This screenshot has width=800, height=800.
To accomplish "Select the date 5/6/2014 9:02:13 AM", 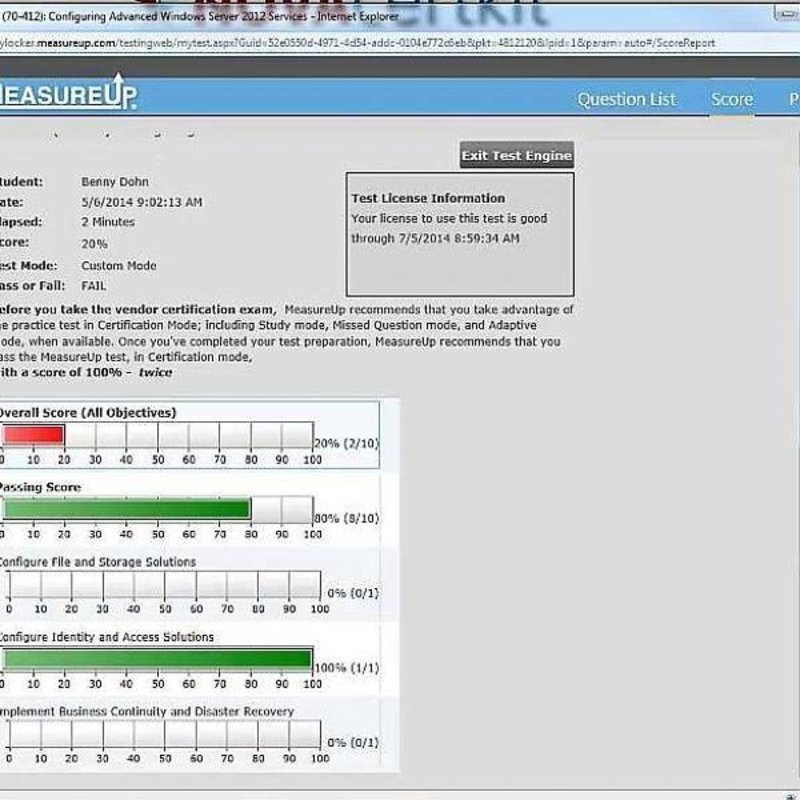I will click(x=142, y=203).
